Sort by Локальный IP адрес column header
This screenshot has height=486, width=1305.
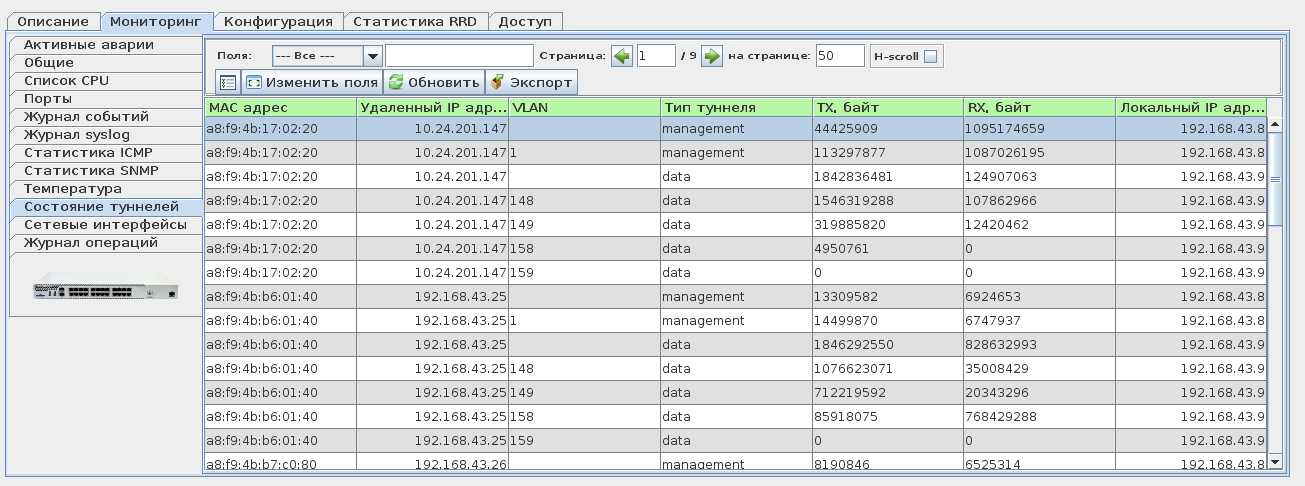point(1192,107)
